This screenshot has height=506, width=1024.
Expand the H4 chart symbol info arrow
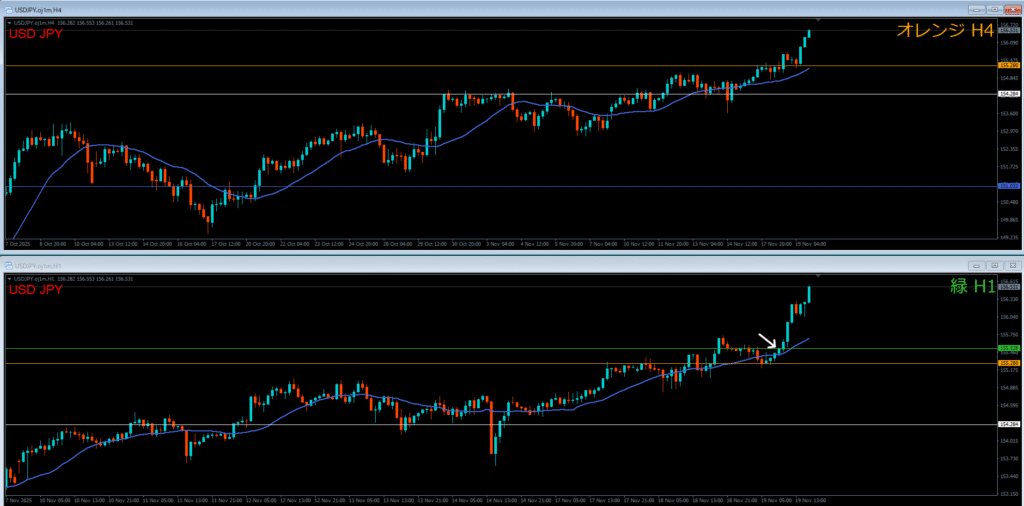[x=9, y=22]
